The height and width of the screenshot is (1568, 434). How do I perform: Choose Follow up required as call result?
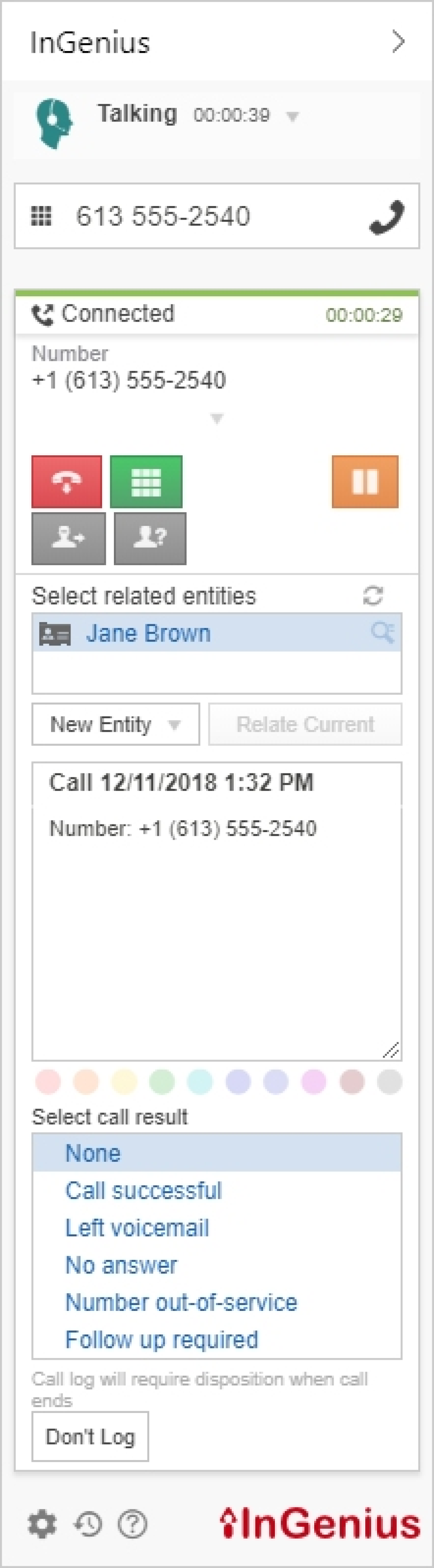click(161, 1339)
